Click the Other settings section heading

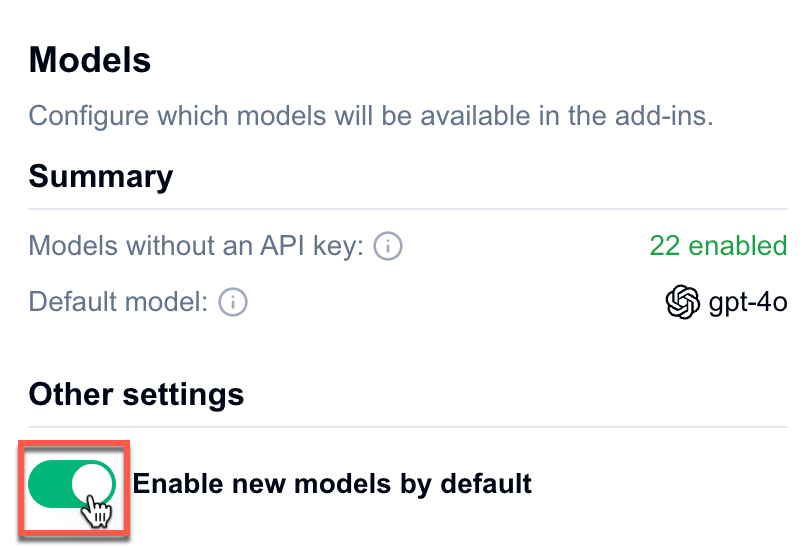coord(136,394)
